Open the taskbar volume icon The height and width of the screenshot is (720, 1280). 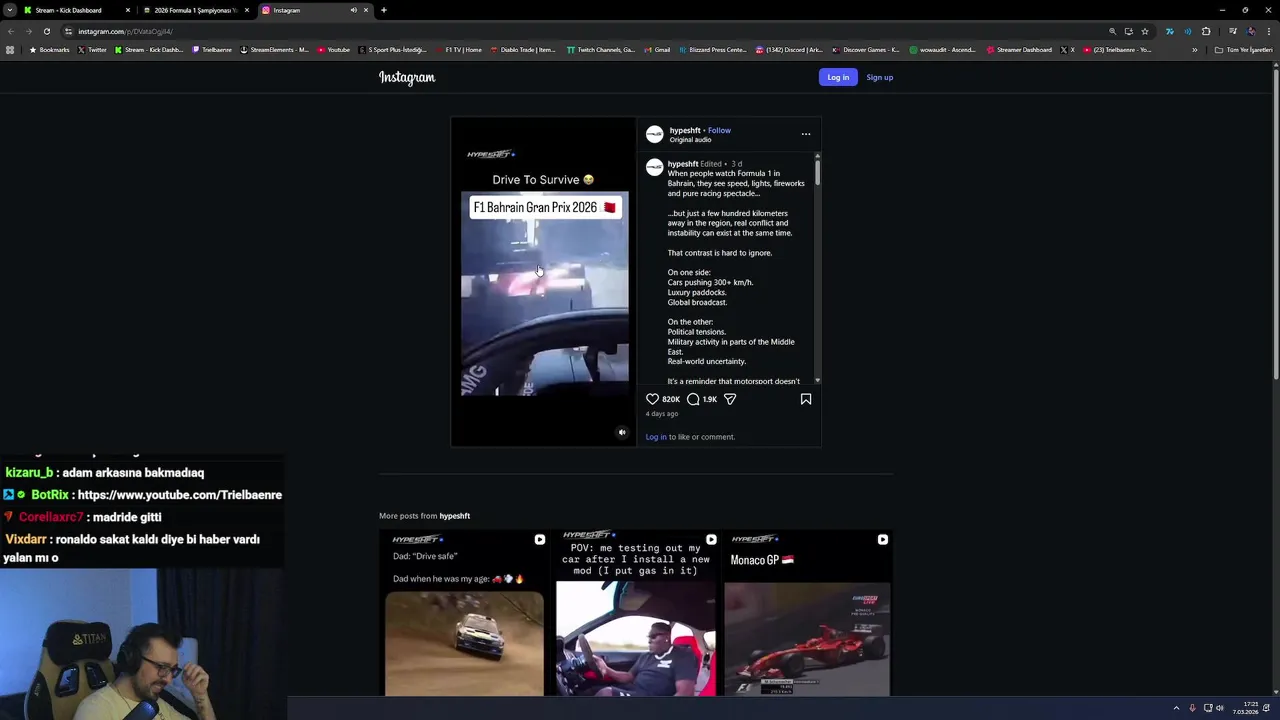pyautogui.click(x=1220, y=708)
